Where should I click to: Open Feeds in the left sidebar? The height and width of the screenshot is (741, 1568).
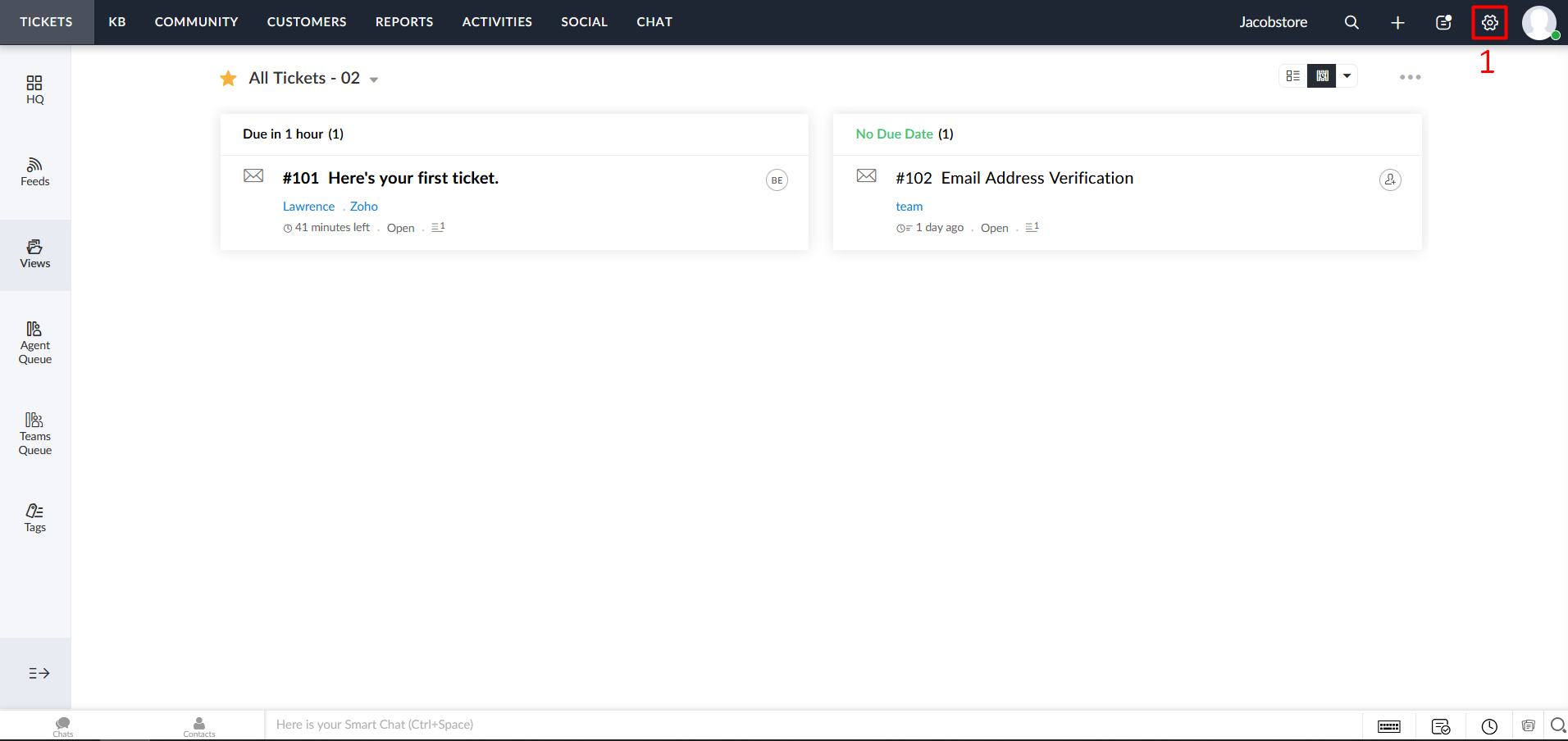point(34,172)
